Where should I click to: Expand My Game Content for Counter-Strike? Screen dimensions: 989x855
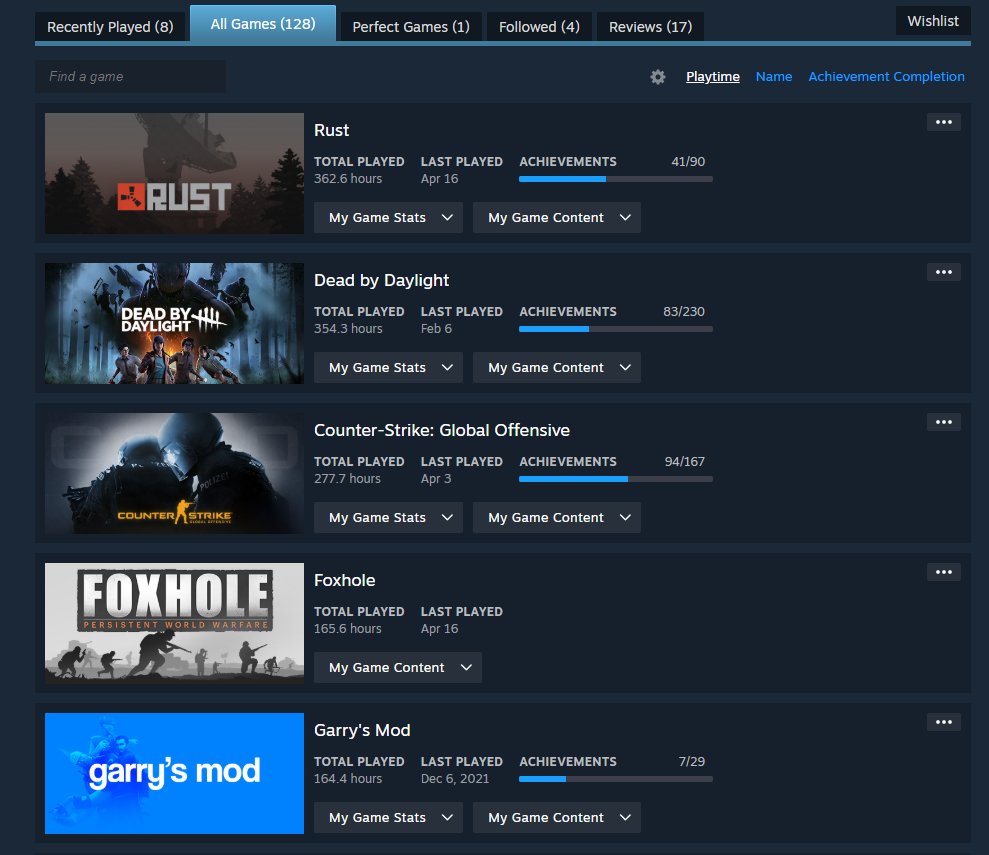click(557, 518)
